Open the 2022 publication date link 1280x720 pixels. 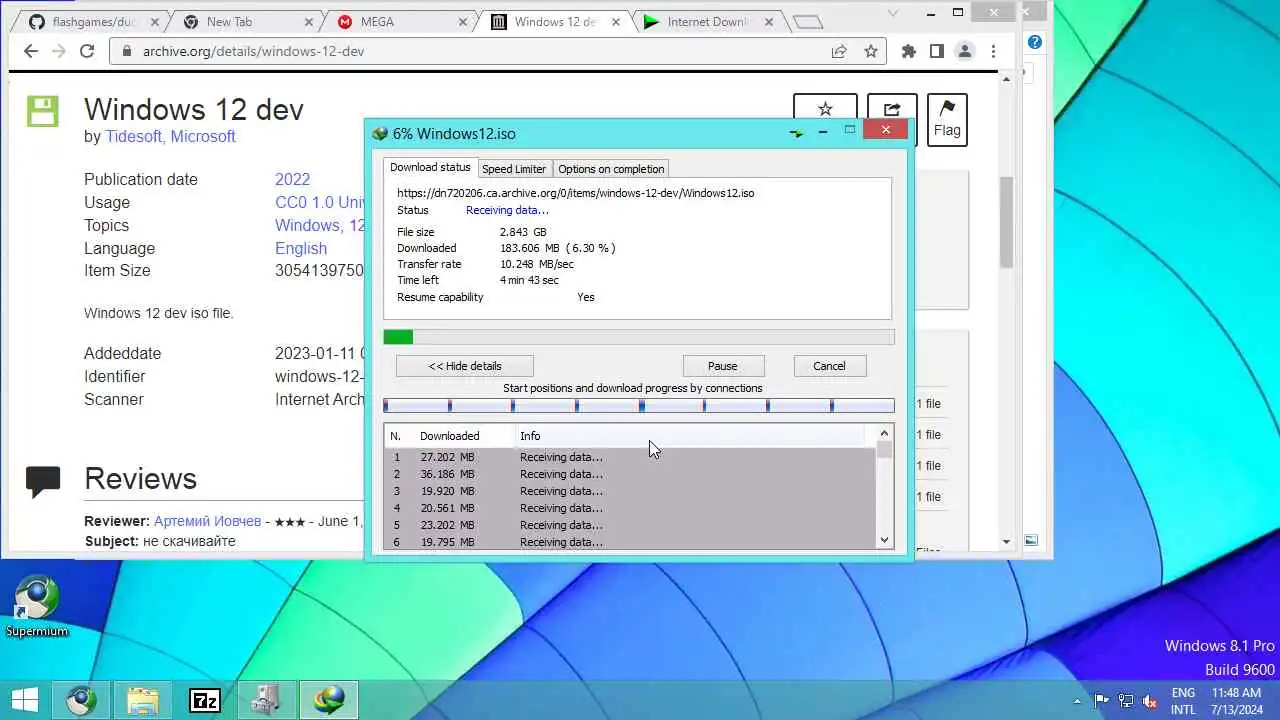click(293, 180)
